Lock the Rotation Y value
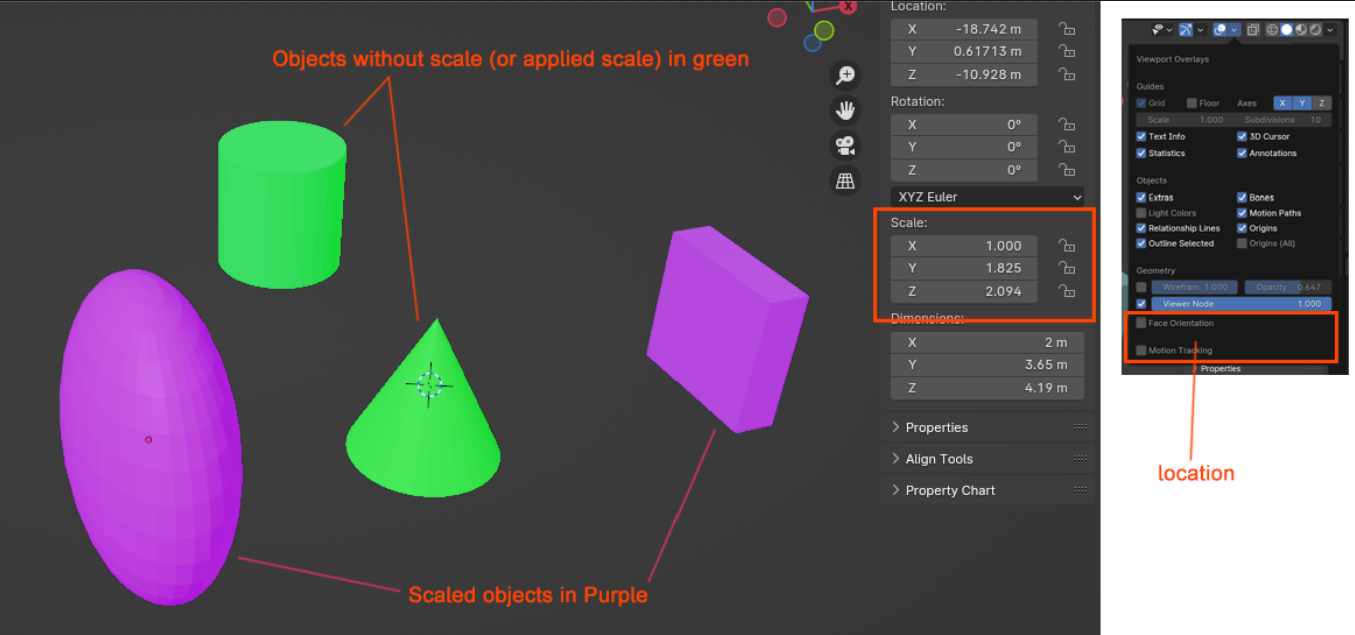This screenshot has height=635, width=1355. (1067, 147)
